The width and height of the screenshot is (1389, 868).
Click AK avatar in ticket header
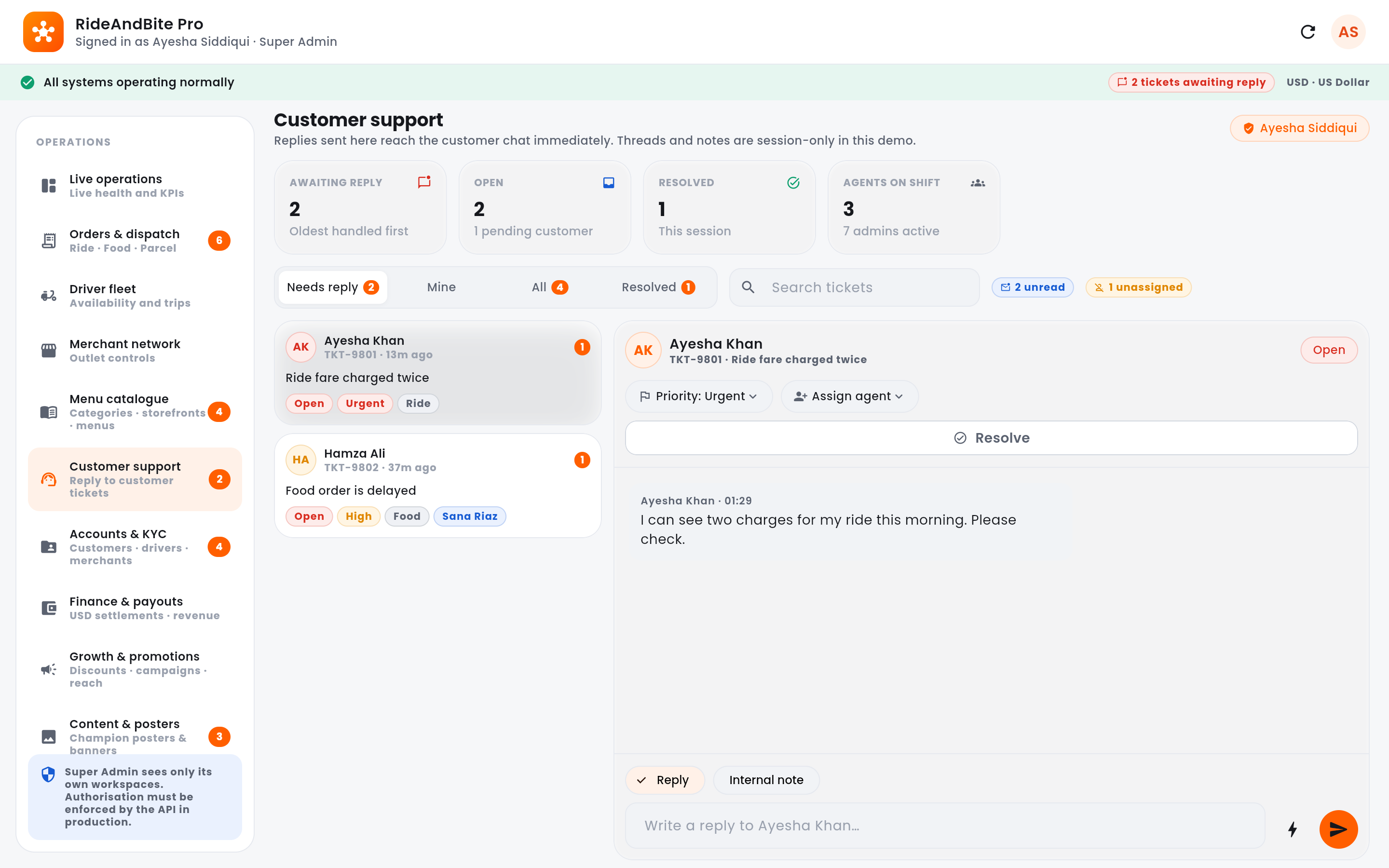(x=643, y=350)
